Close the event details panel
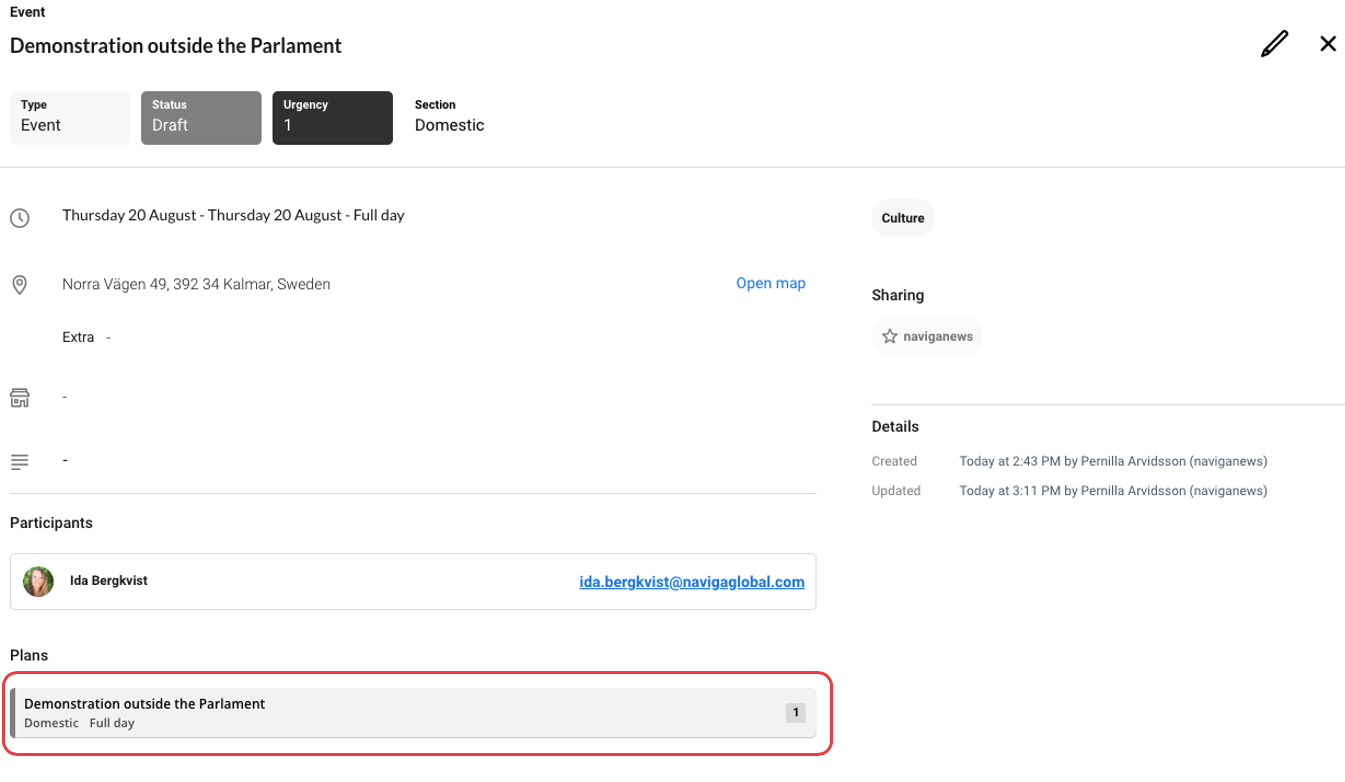 pyautogui.click(x=1327, y=44)
